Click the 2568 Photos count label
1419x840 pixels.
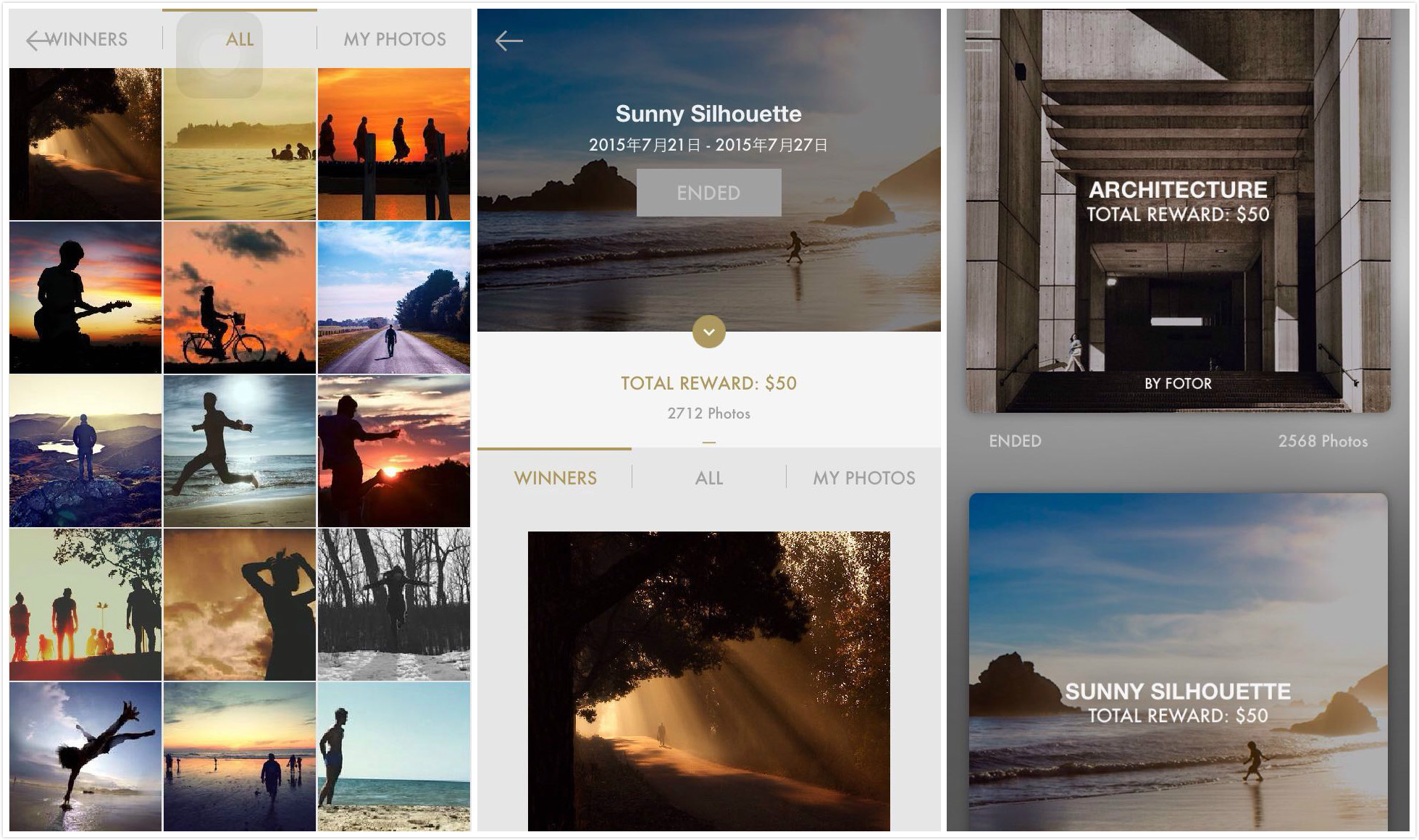point(1322,441)
